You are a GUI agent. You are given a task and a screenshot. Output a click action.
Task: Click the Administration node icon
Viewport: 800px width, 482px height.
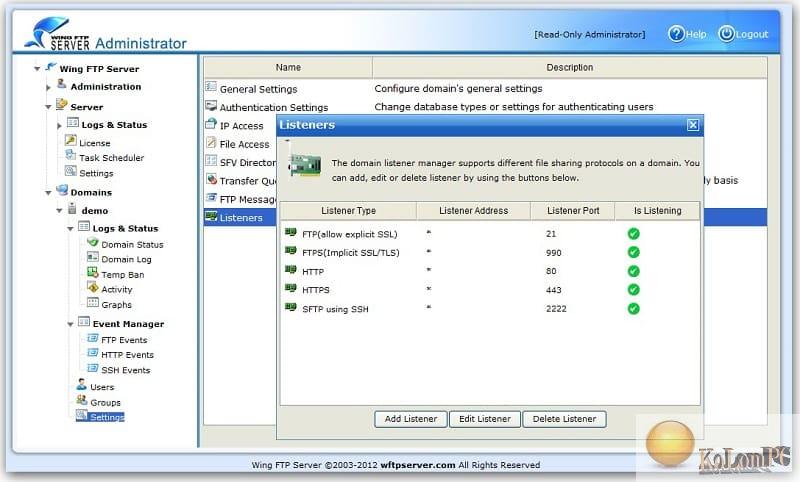tap(62, 84)
